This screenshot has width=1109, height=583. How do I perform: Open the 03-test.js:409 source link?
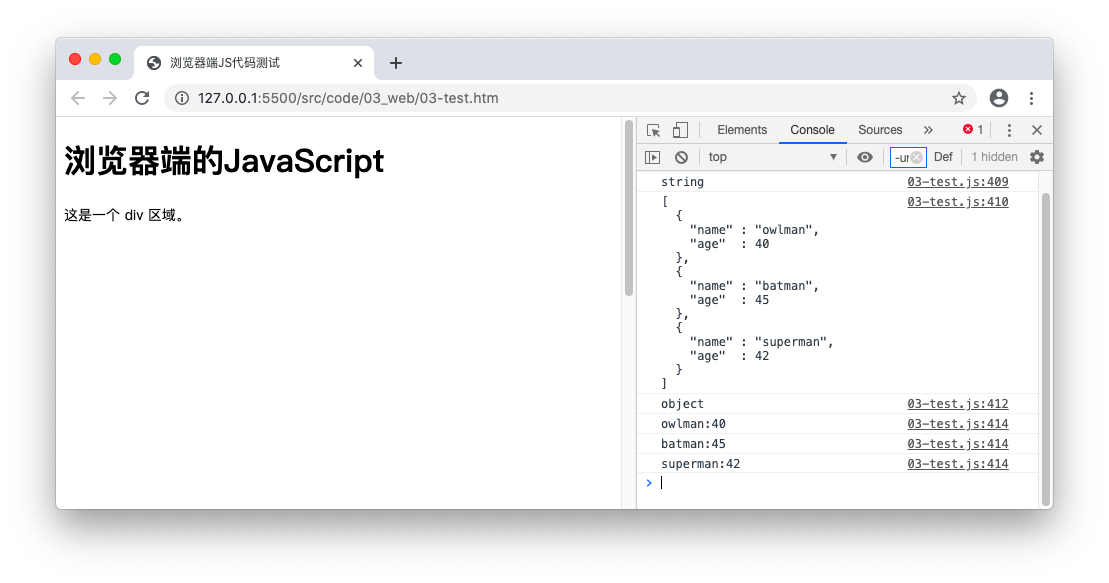click(x=957, y=182)
